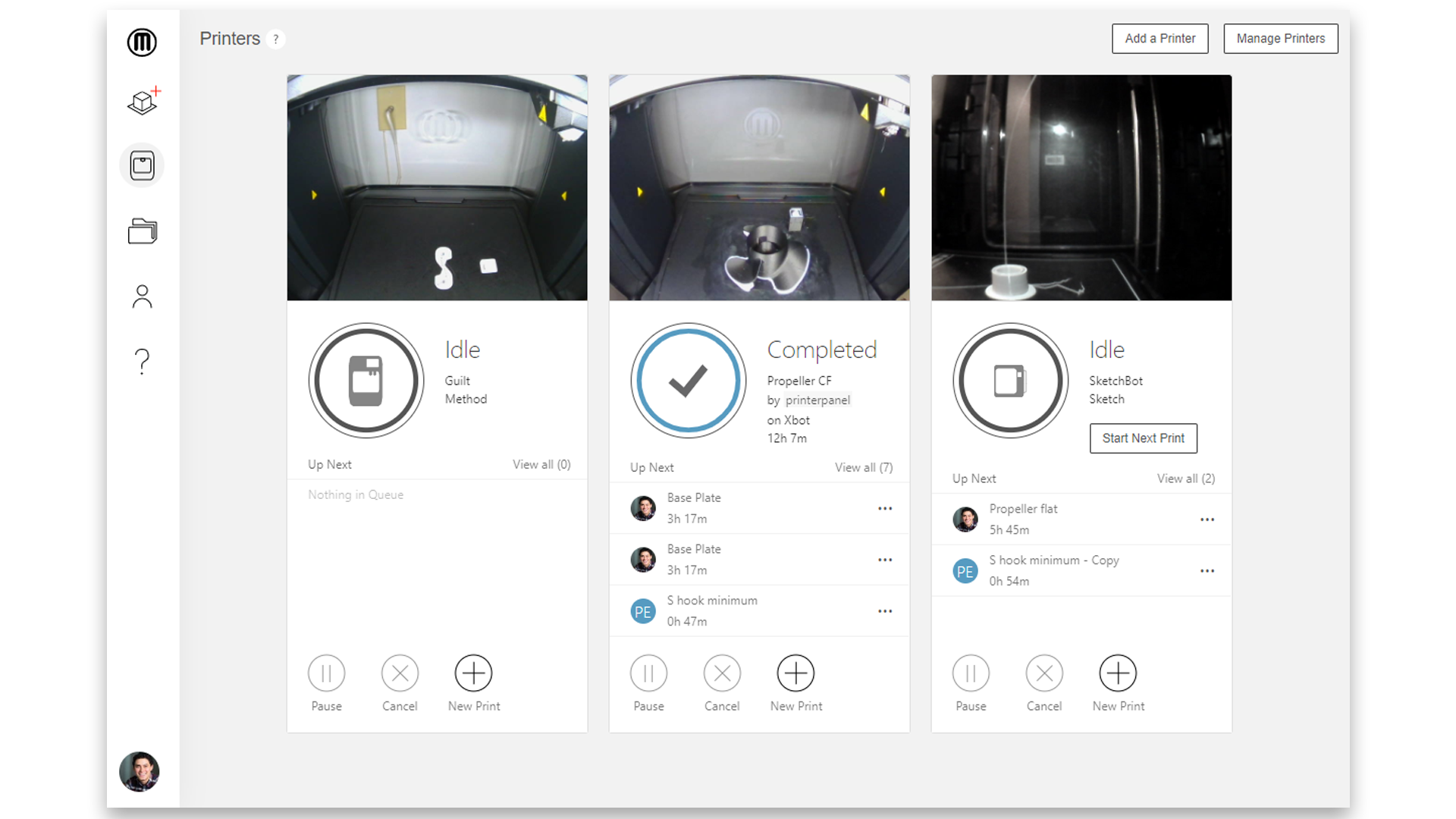Open the new print job cube icon
The width and height of the screenshot is (1456, 819).
pos(143,101)
